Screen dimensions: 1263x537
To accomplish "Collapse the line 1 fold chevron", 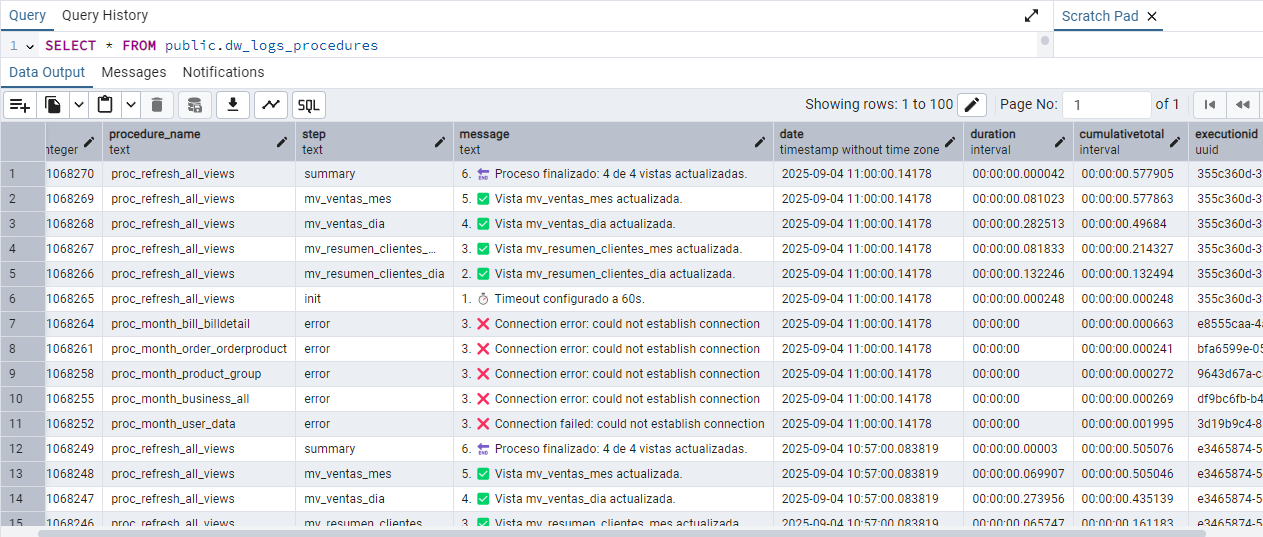I will pos(31,46).
